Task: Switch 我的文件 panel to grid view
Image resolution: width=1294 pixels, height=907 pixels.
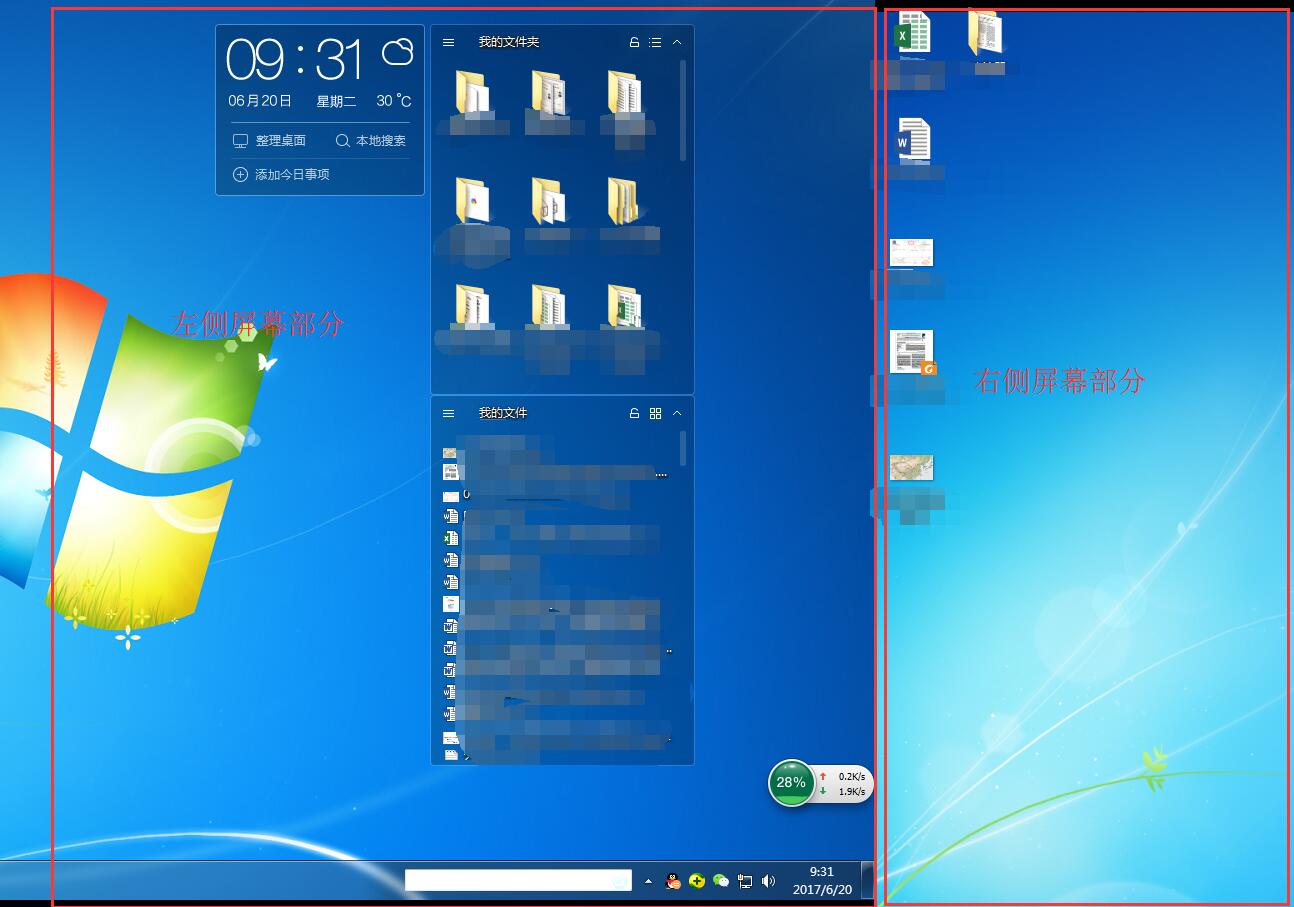Action: pos(655,413)
